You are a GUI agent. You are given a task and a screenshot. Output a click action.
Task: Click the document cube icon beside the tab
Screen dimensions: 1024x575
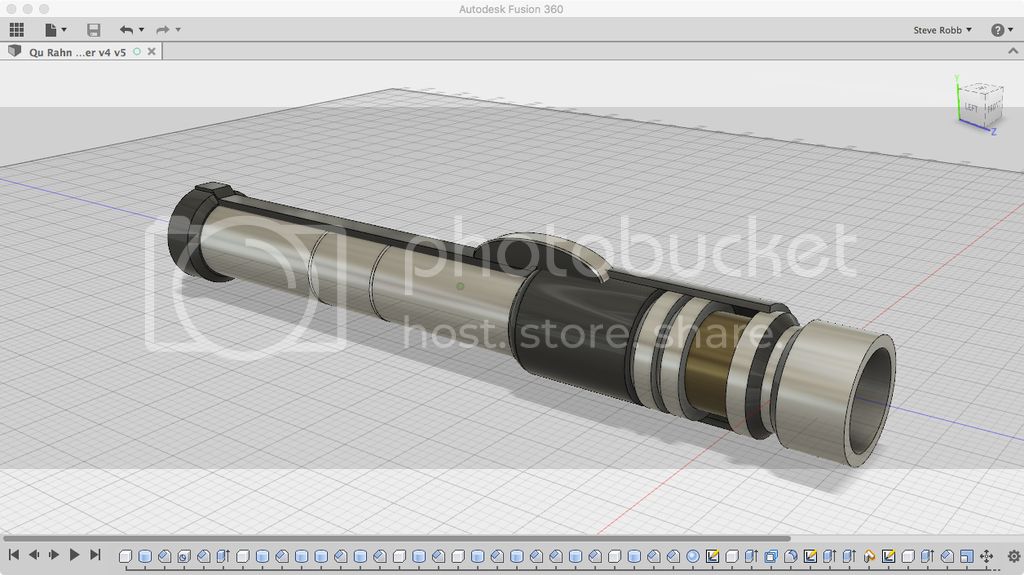pyautogui.click(x=14, y=51)
